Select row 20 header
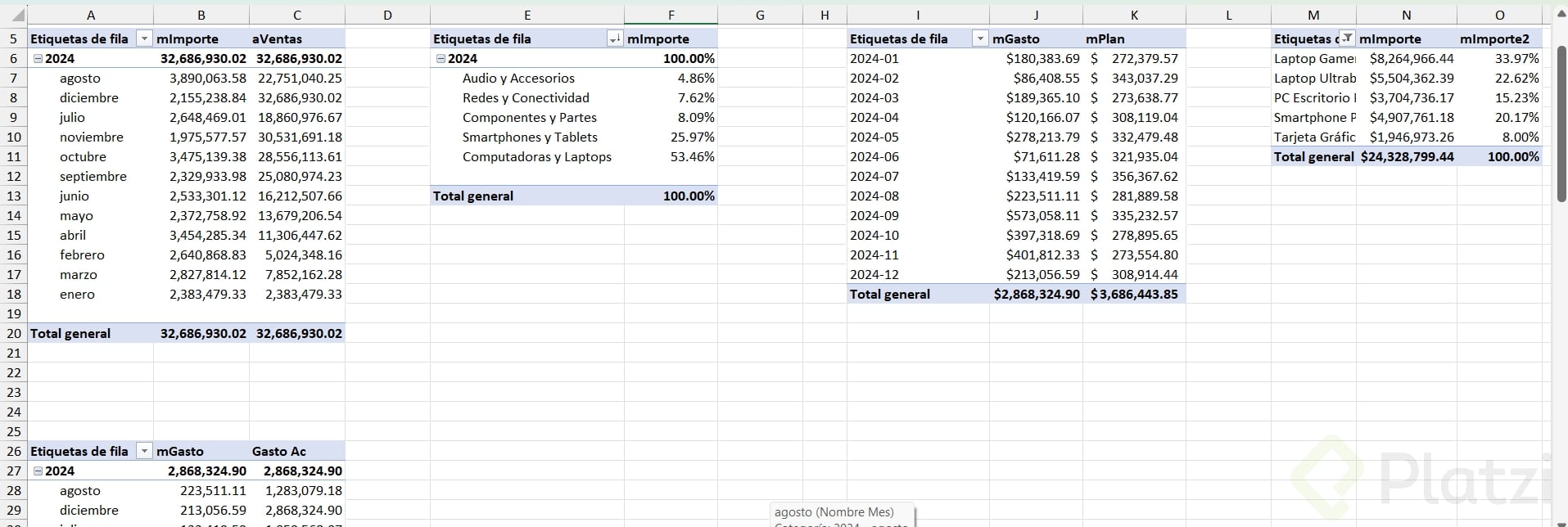1568x527 pixels. pos(14,333)
